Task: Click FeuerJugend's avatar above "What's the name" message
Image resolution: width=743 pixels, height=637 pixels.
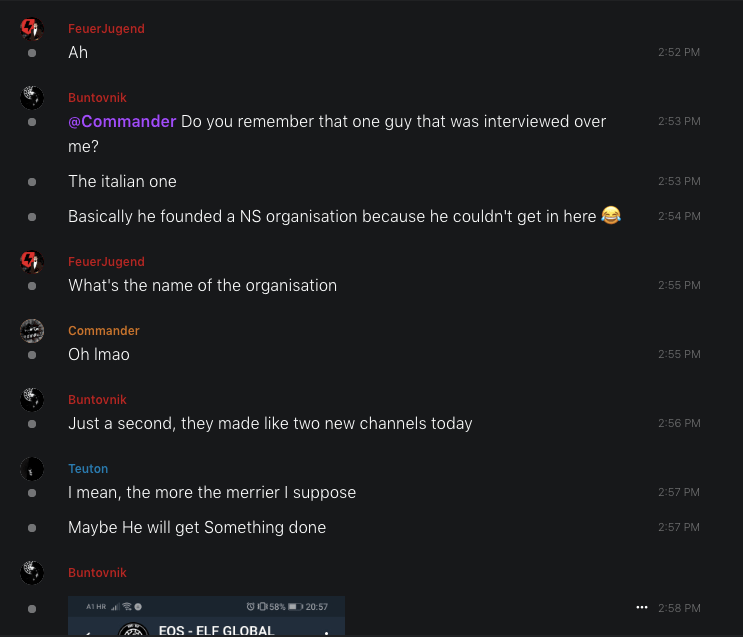Action: [x=32, y=262]
